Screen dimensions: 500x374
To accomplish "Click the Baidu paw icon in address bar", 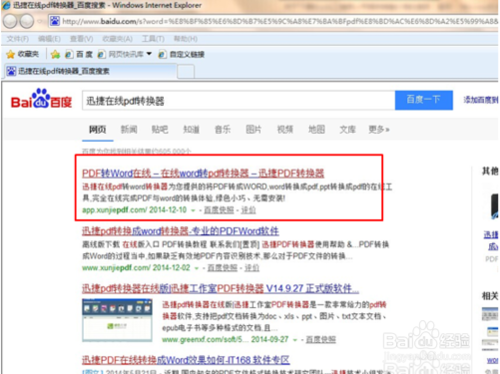I will (x=55, y=21).
